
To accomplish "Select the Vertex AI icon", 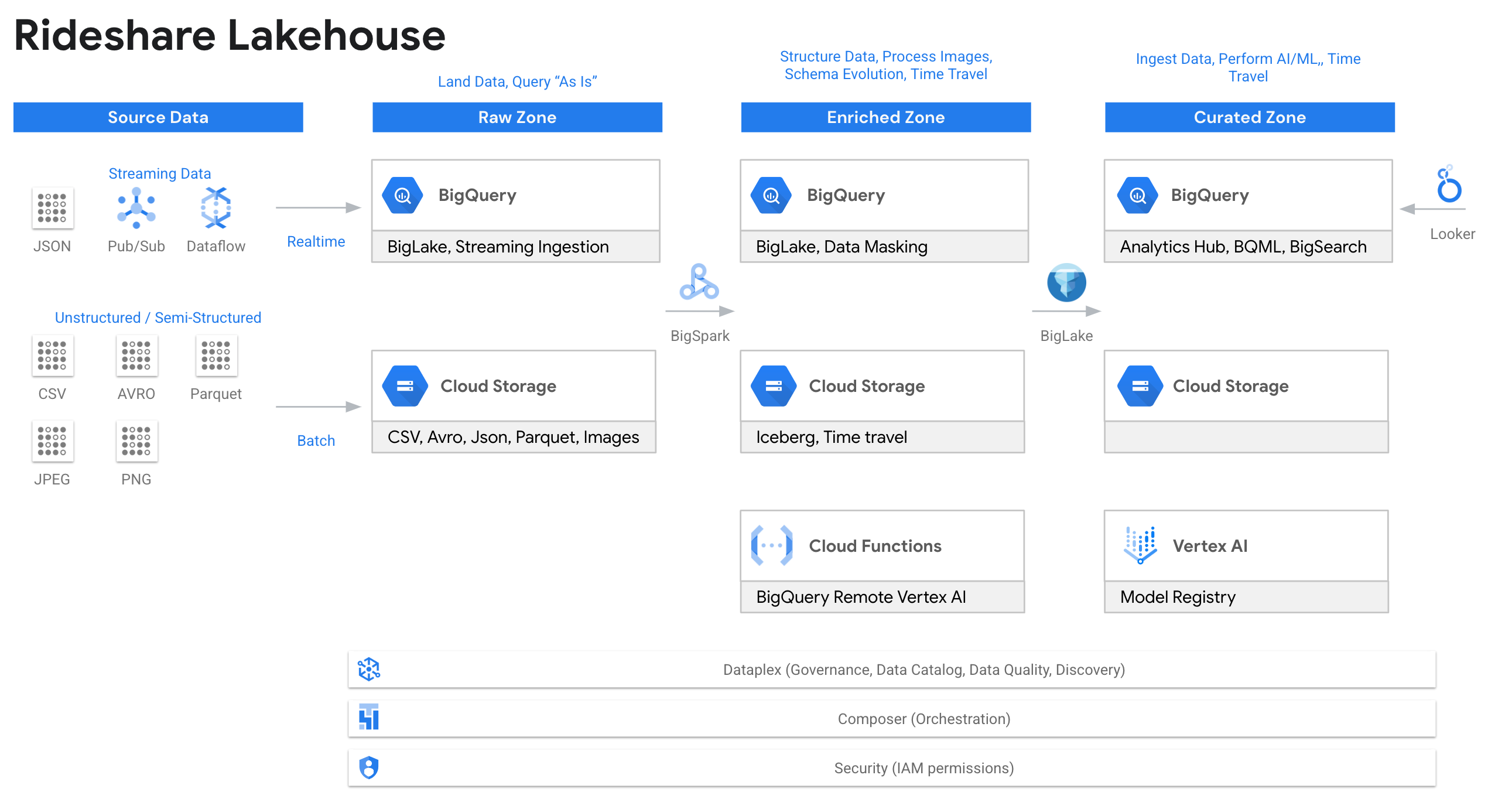I will point(1140,545).
